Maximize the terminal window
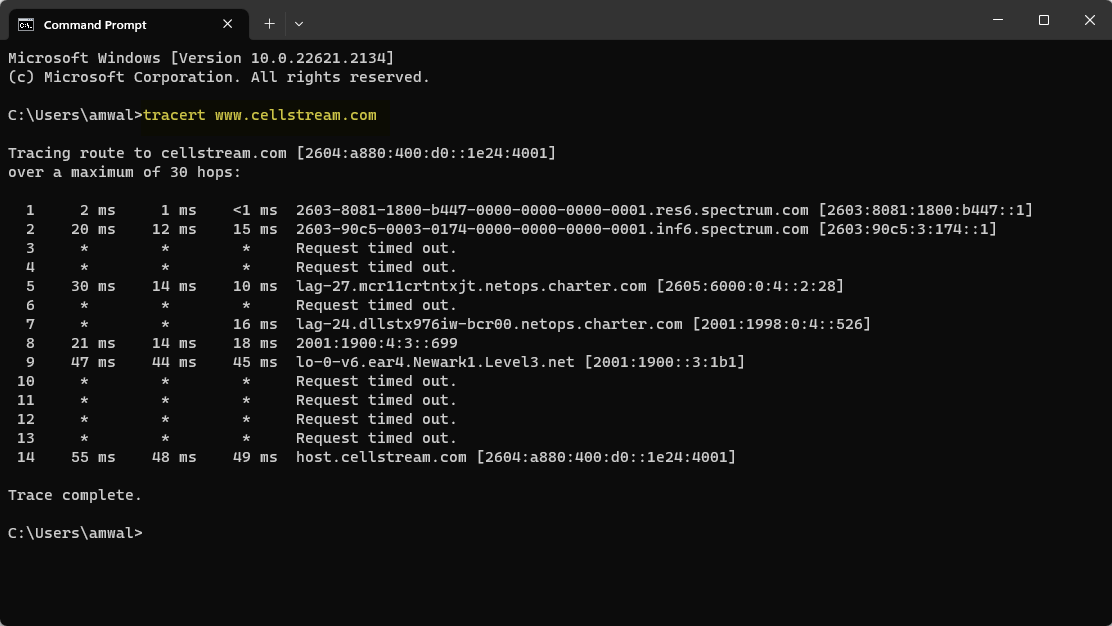Viewport: 1112px width, 626px height. tap(1044, 20)
